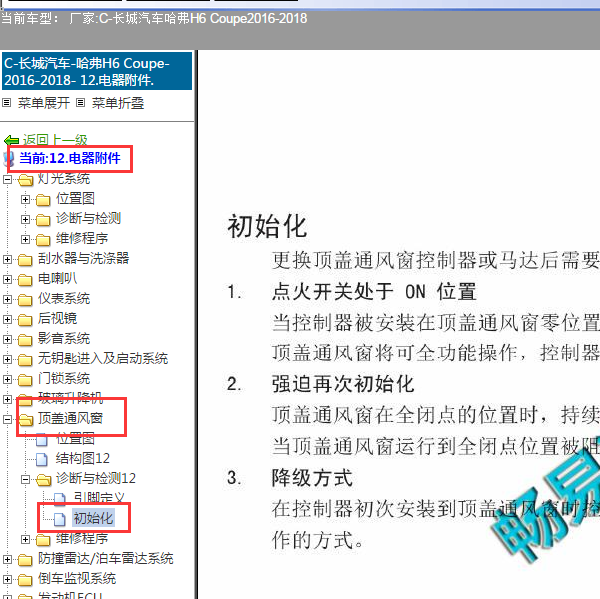Click 菜单展开 to expand all menus
Screen dimensions: 600x599
point(44,103)
